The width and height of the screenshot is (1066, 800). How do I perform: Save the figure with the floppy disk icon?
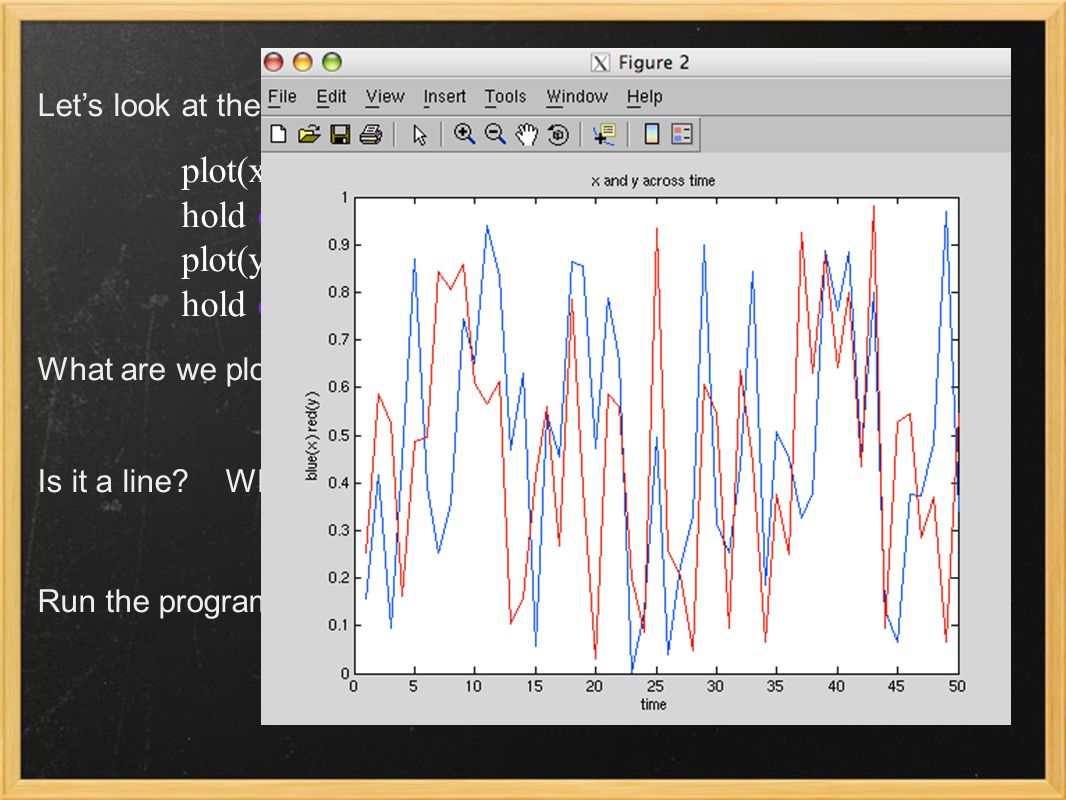pyautogui.click(x=340, y=134)
